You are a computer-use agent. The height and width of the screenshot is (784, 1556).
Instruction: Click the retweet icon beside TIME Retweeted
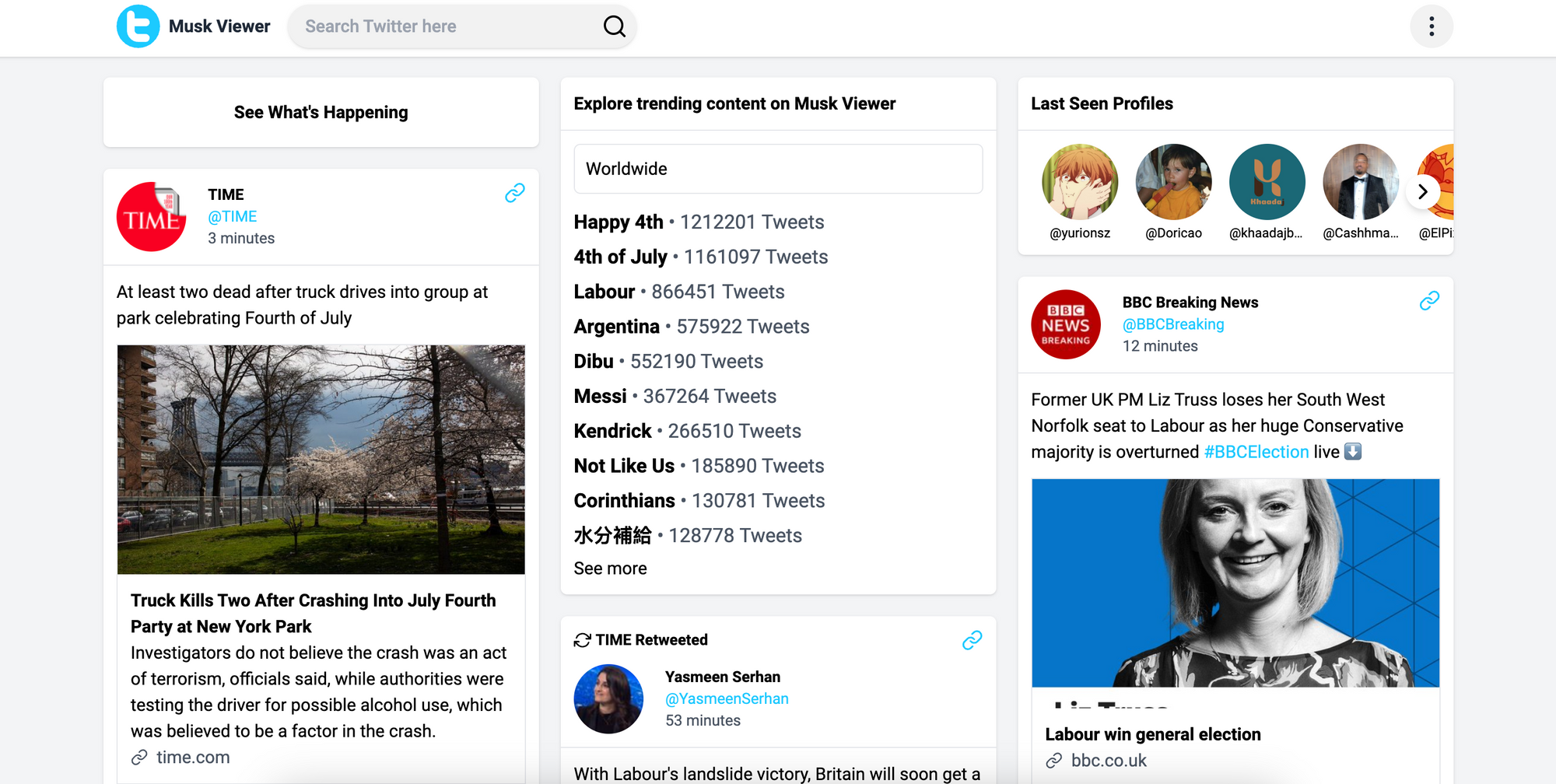(583, 640)
